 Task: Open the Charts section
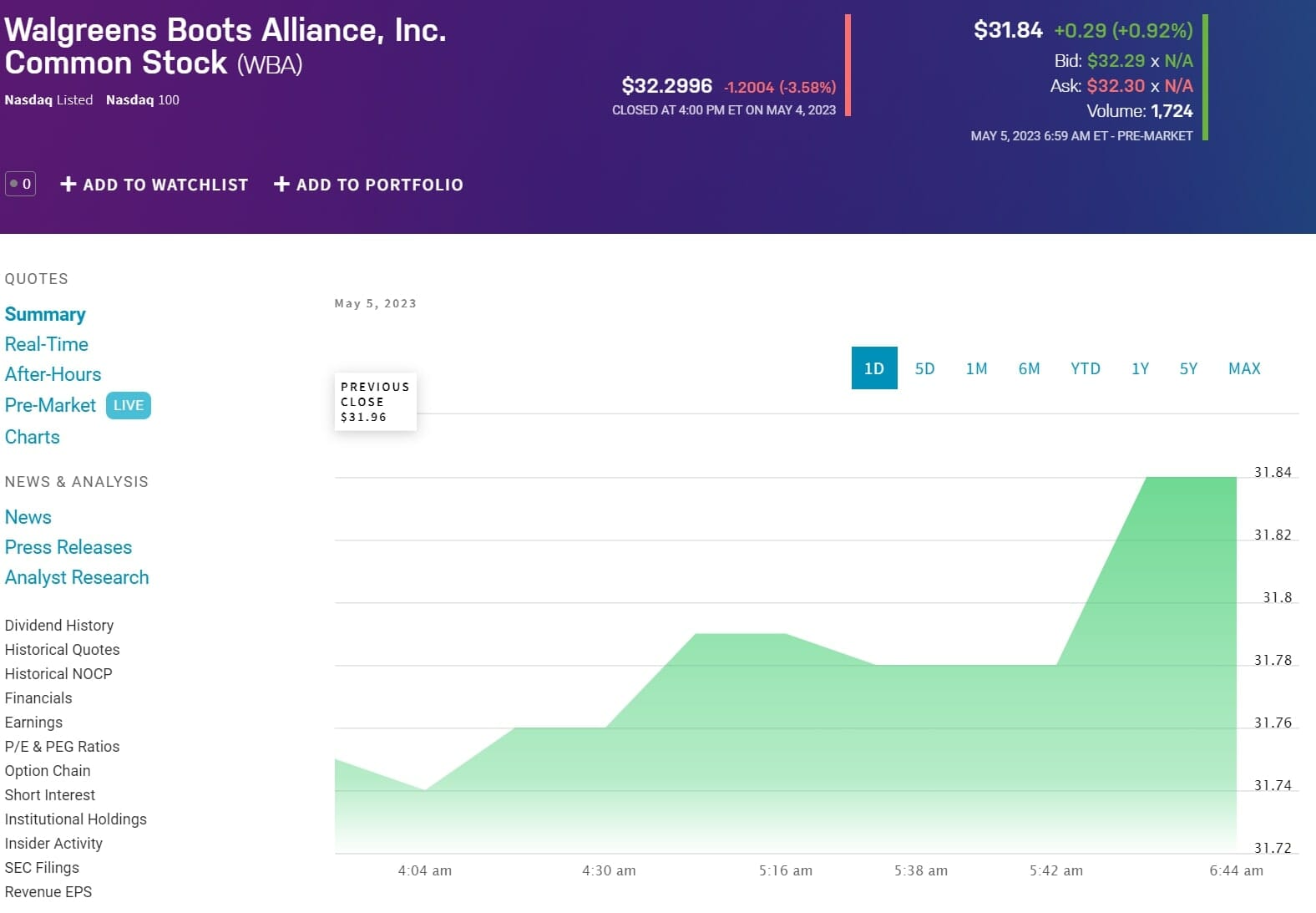click(x=33, y=437)
